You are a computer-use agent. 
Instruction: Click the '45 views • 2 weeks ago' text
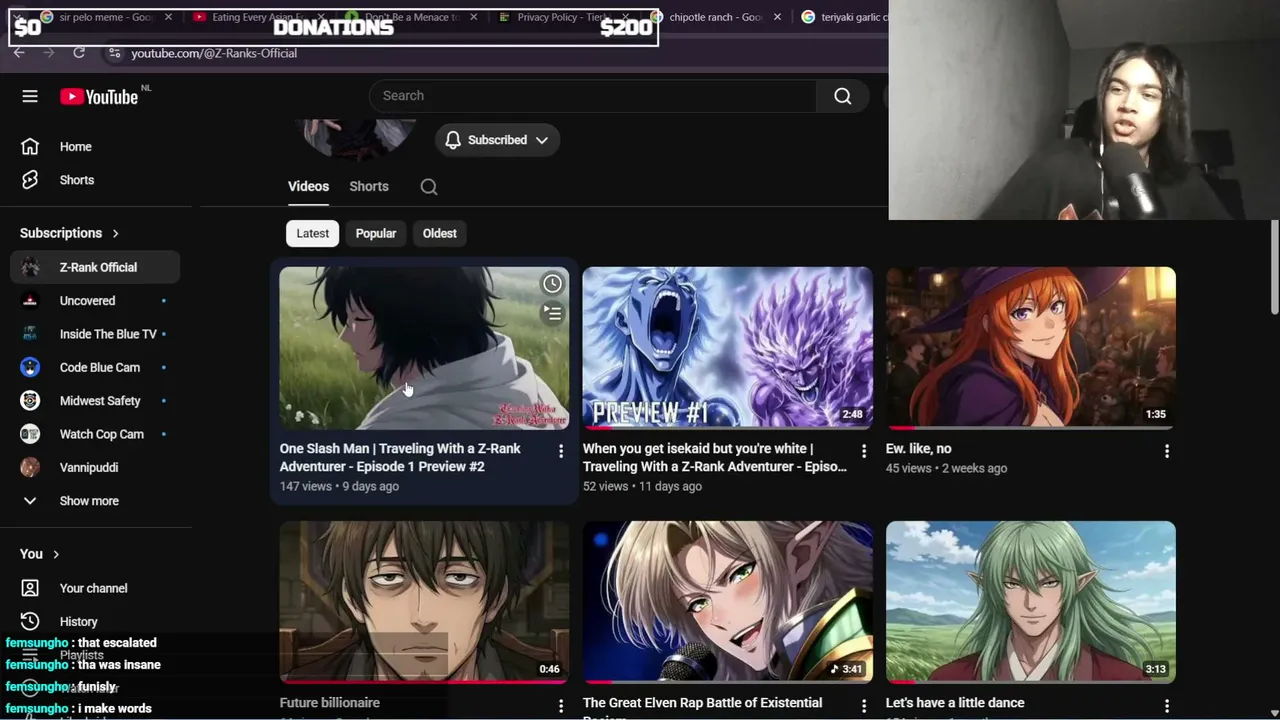946,468
